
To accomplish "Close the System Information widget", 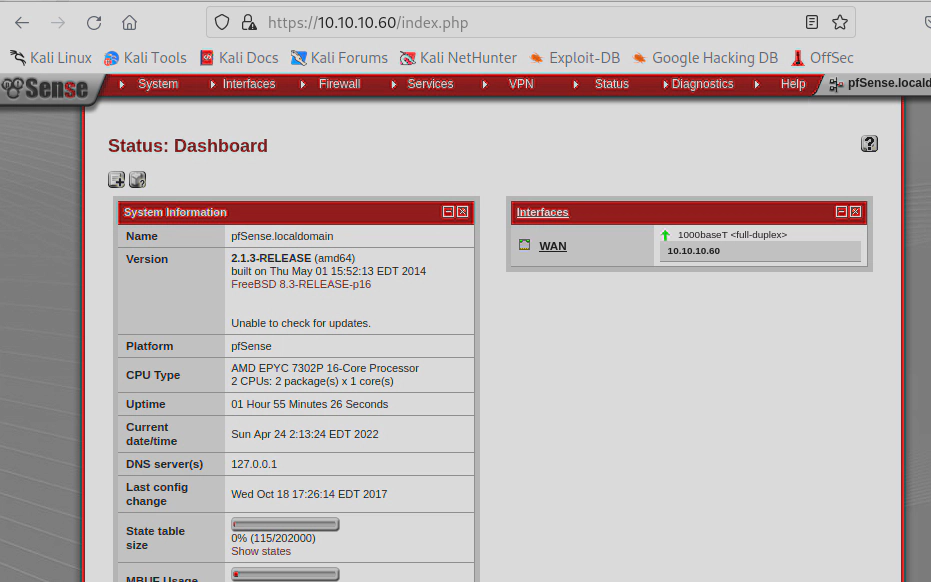I will pos(463,212).
